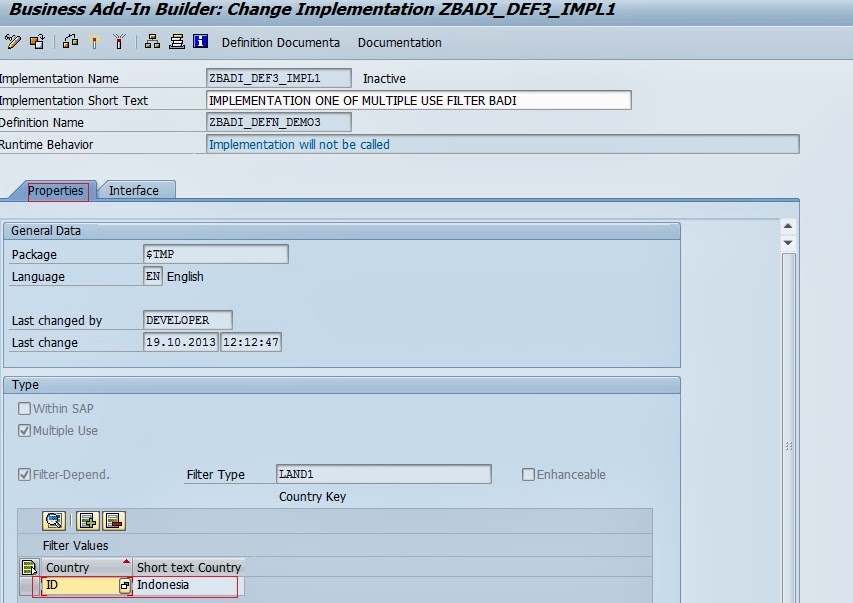Click the Filter Type field LAND1

click(384, 473)
